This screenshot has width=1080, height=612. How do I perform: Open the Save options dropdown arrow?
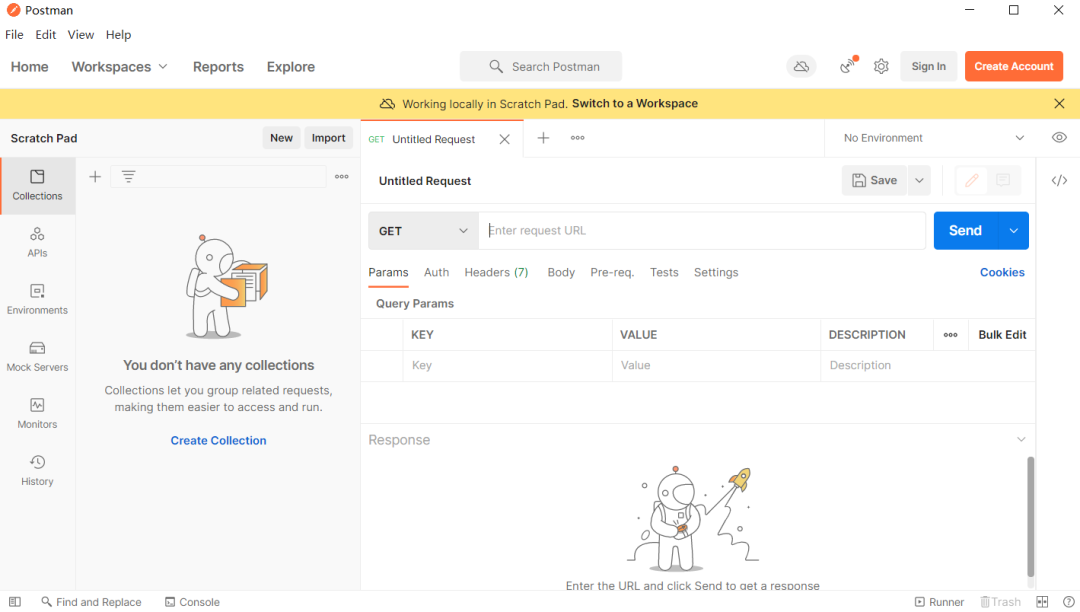(919, 180)
